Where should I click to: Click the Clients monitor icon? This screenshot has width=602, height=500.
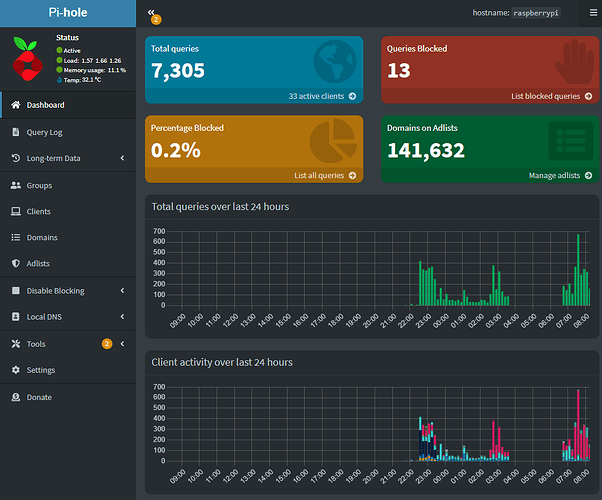[x=16, y=211]
